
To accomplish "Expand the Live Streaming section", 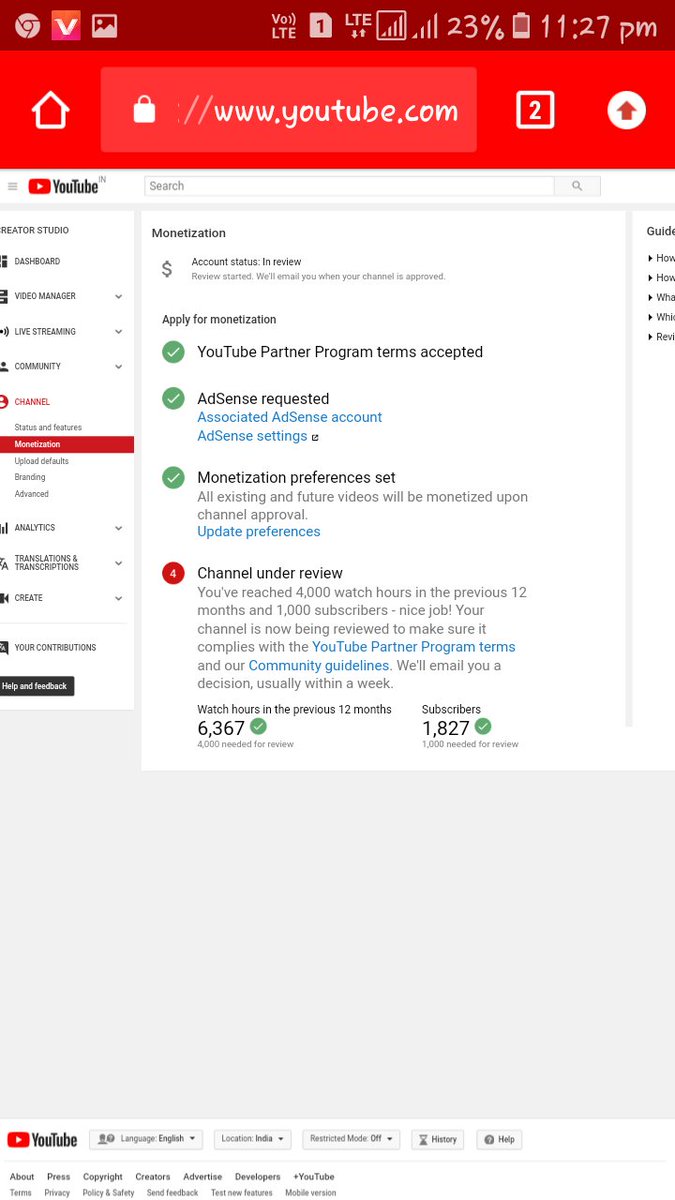I will (119, 332).
